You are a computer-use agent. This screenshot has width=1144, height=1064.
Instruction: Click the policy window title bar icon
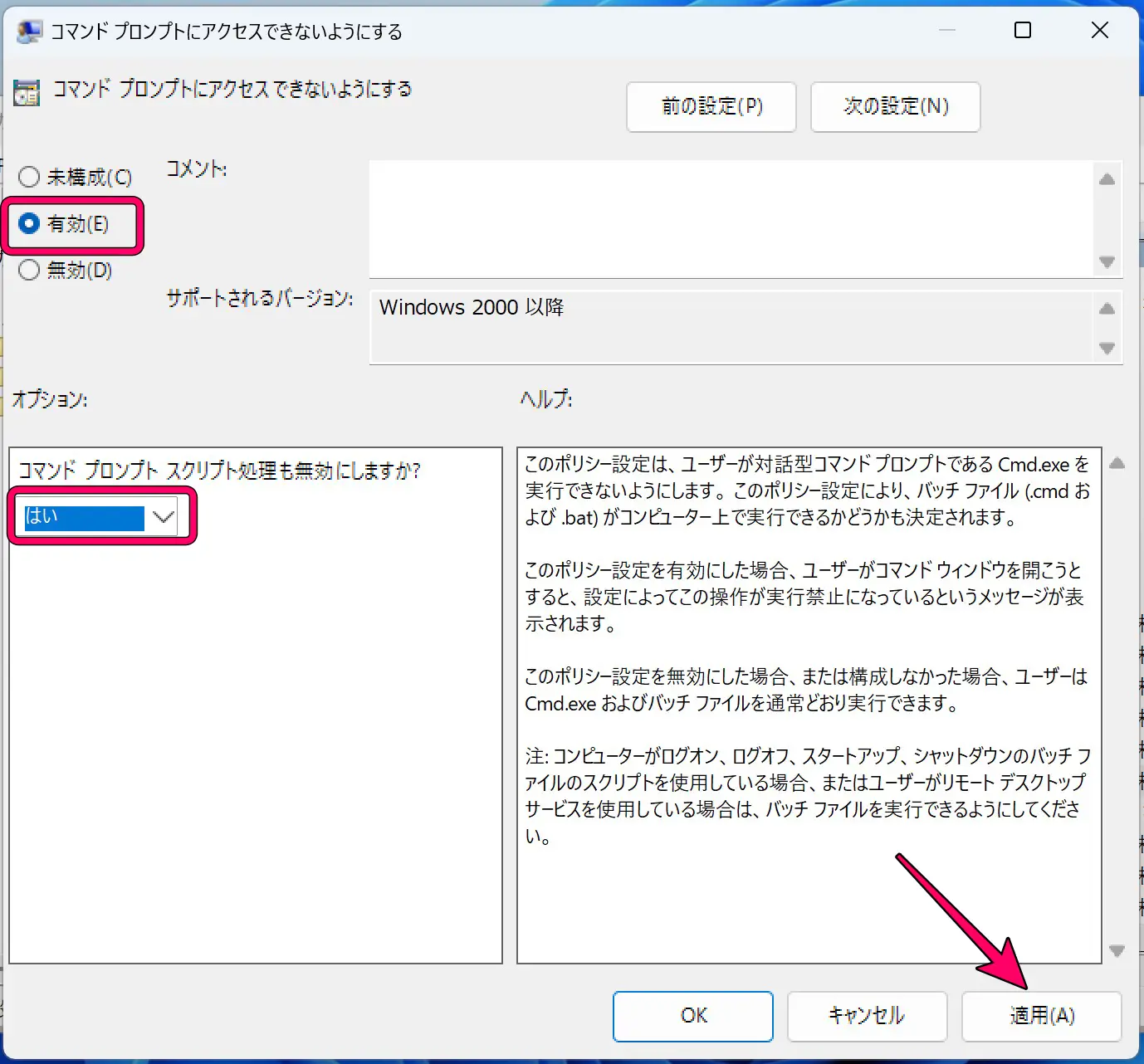coord(29,32)
